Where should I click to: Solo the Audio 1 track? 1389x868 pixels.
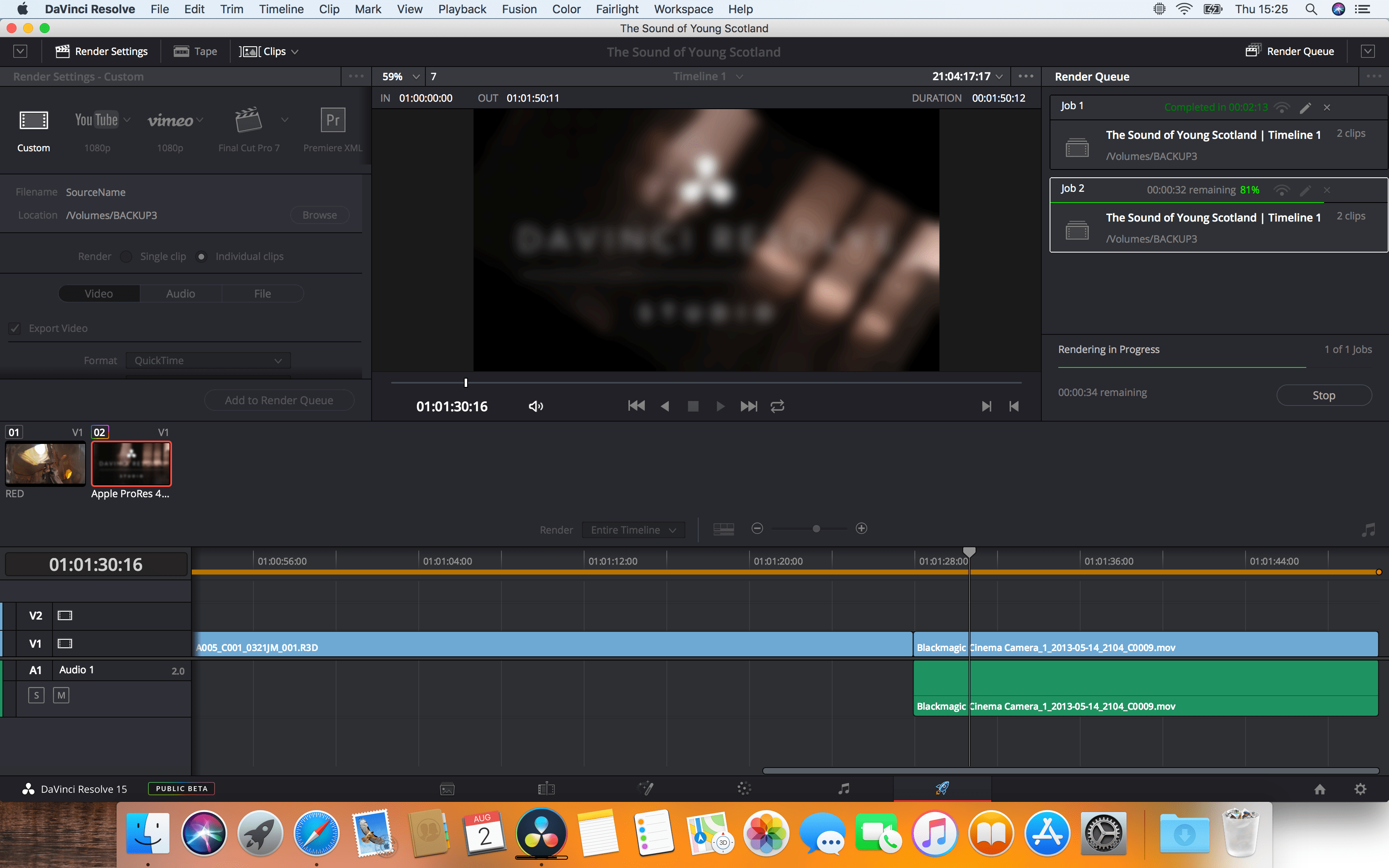pos(36,696)
